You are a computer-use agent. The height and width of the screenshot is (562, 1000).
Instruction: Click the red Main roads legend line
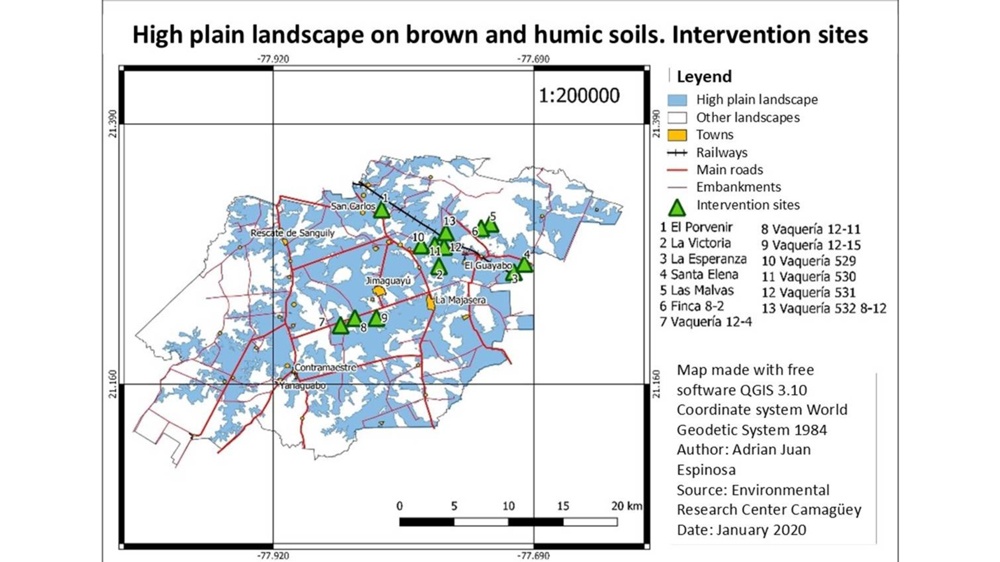tap(677, 170)
